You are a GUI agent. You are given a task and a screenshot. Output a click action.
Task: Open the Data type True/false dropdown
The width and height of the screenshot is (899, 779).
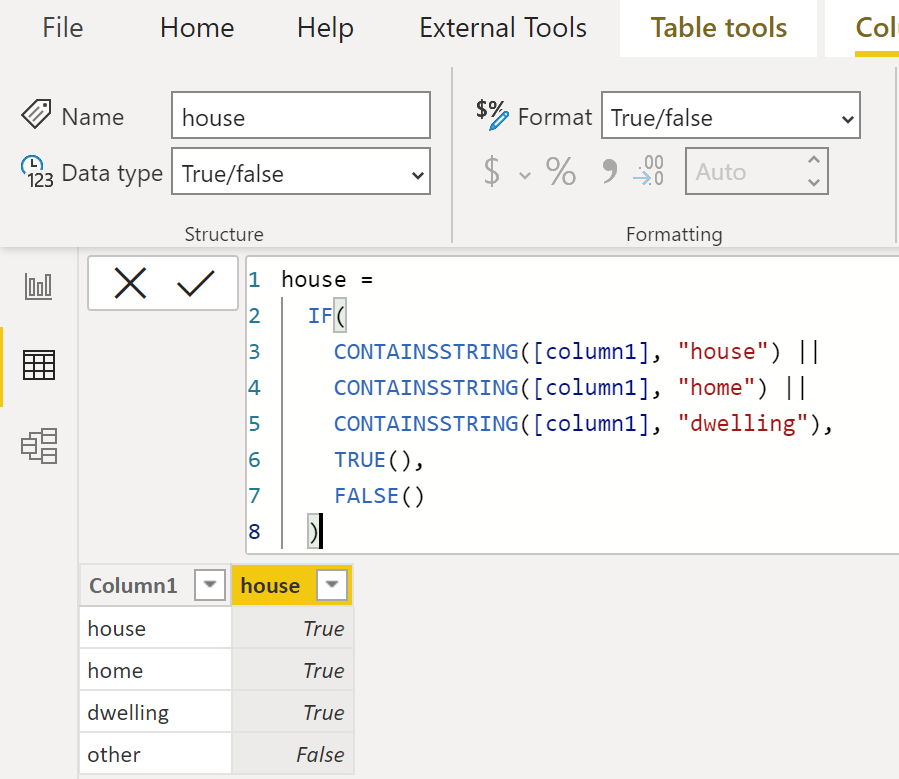pyautogui.click(x=300, y=171)
